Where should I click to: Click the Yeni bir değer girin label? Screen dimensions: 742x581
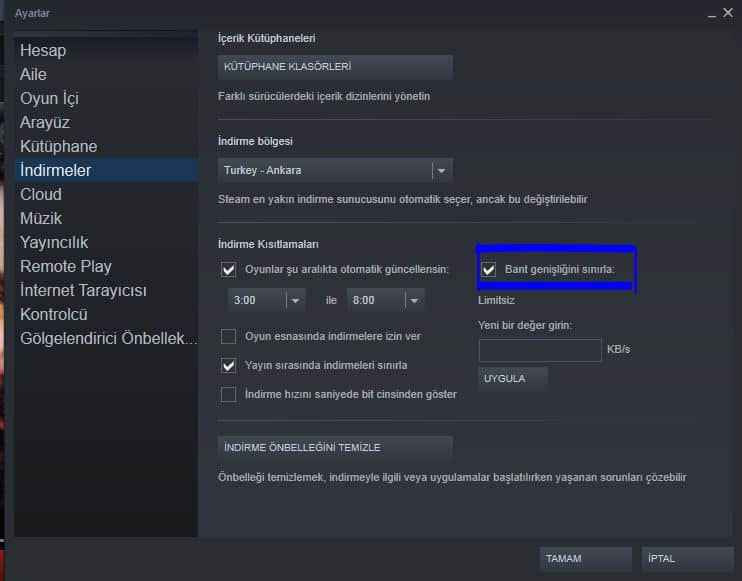tap(525, 326)
